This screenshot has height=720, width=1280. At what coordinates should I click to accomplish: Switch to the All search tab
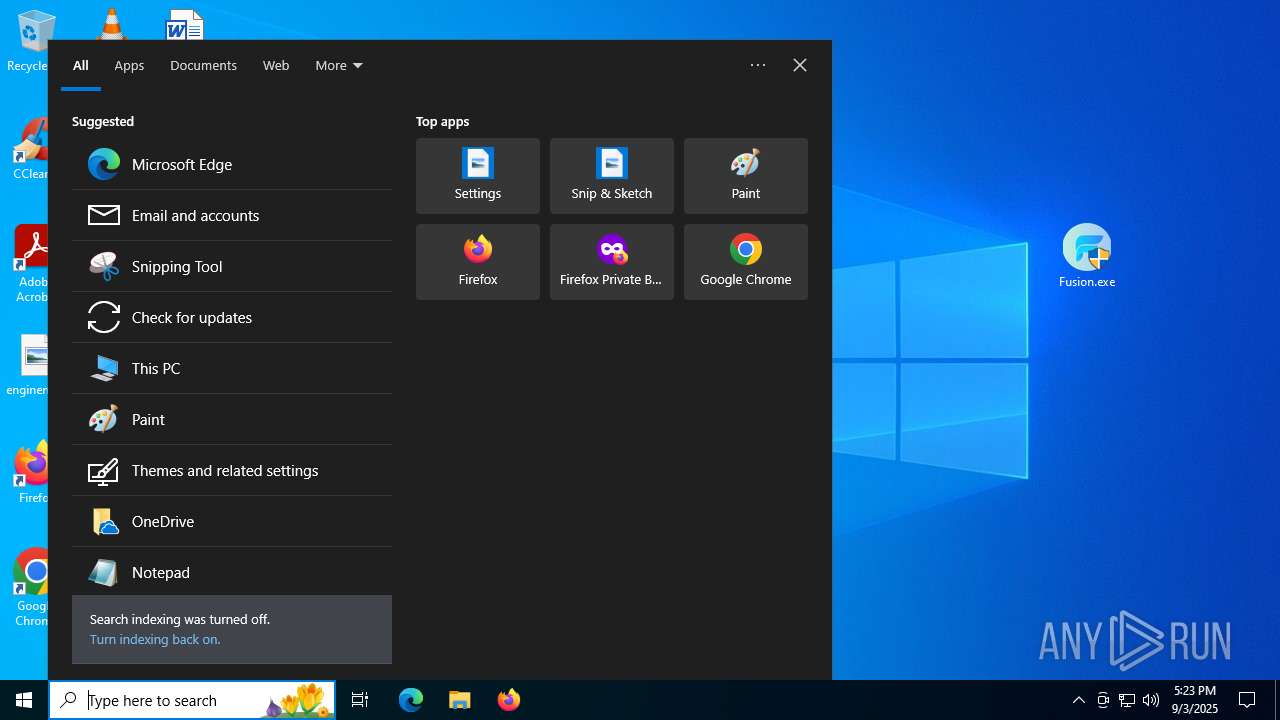click(x=81, y=65)
